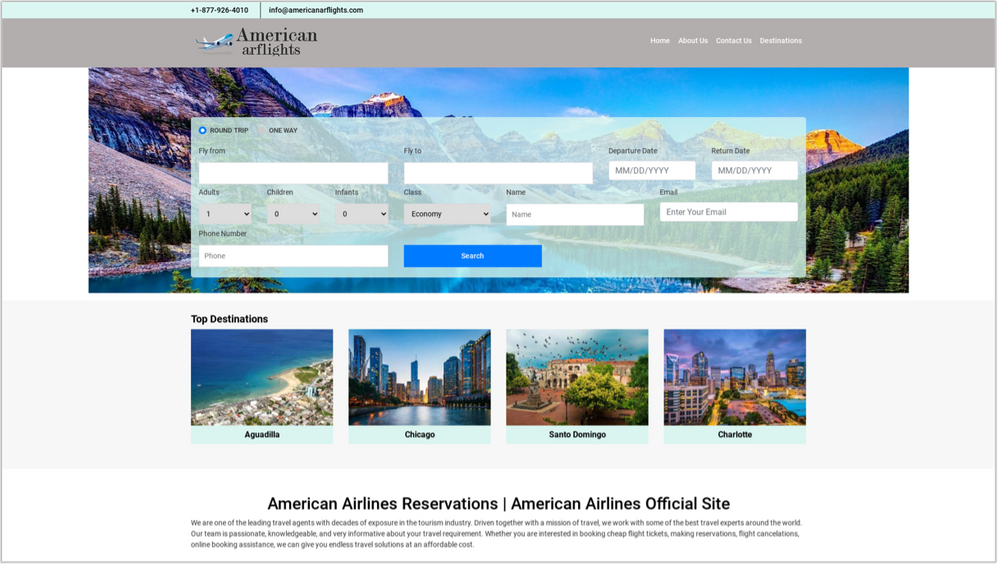Click the Enter Your Email field

point(730,212)
